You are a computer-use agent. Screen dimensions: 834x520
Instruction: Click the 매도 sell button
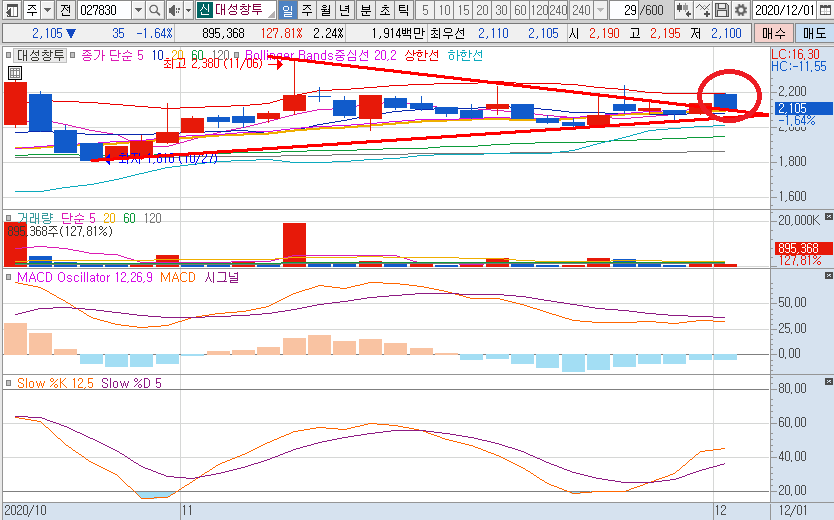[x=814, y=33]
